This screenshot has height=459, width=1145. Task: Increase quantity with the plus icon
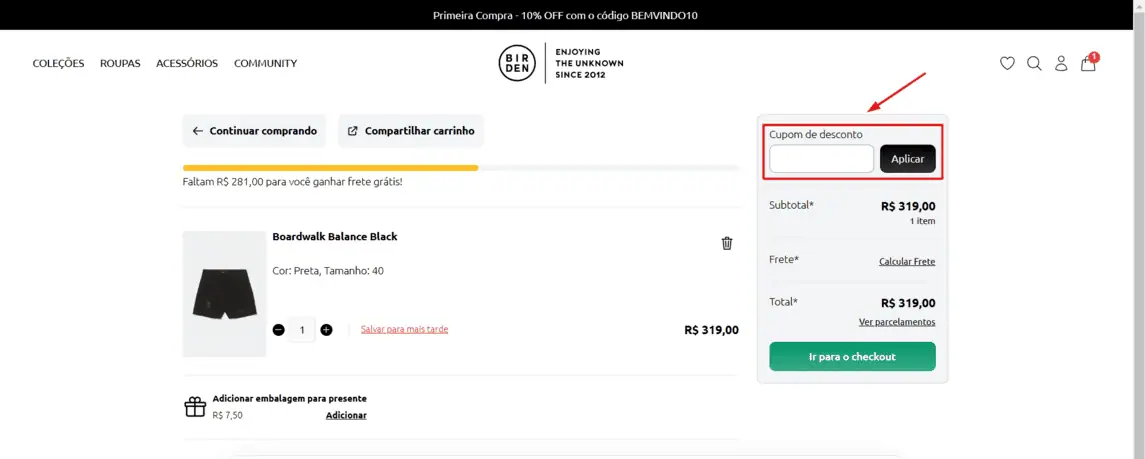pos(326,330)
